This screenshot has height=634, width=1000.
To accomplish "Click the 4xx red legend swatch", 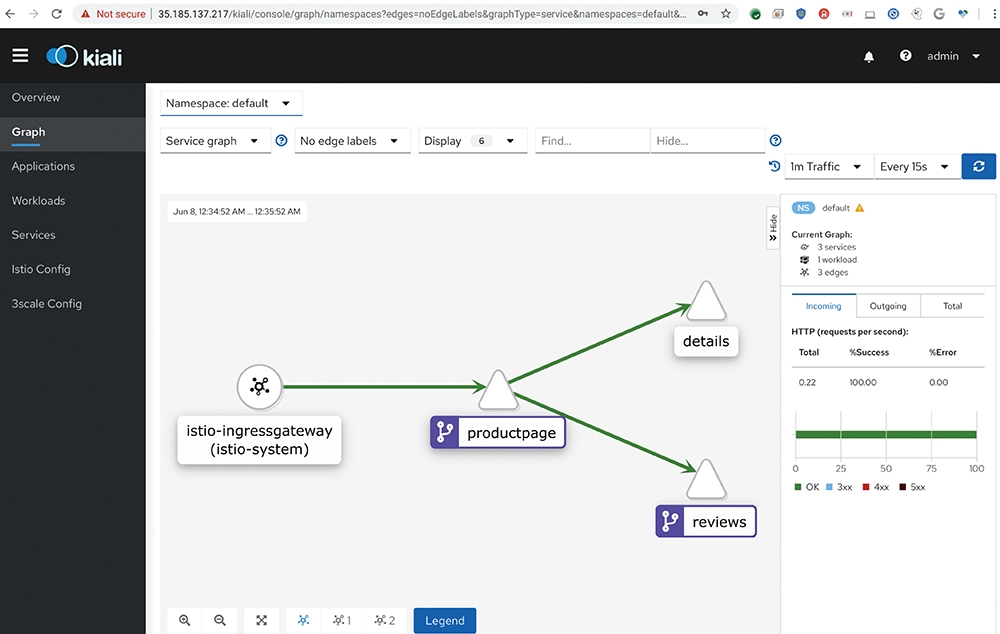I will tap(865, 487).
